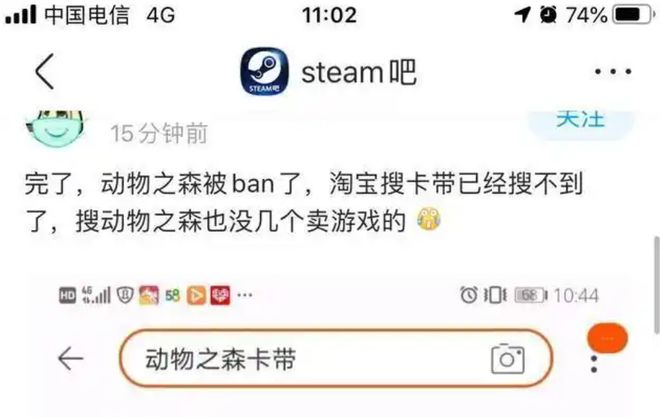Screen dimensions: 660x417
Task: Tap the 15分钟前 timestamp
Action: coord(159,133)
